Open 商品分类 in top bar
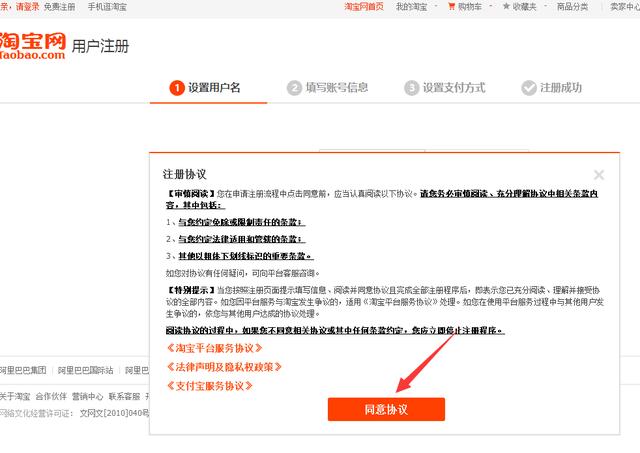 (x=572, y=7)
